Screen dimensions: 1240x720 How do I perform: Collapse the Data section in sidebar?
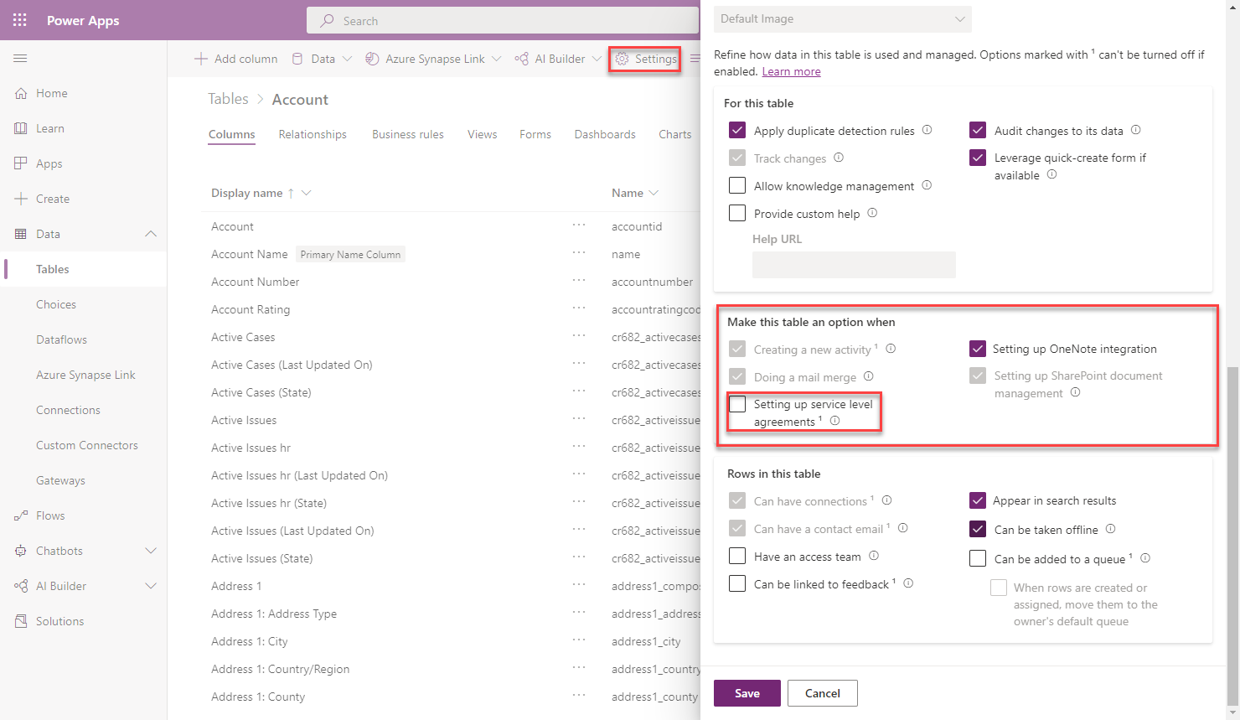point(151,234)
